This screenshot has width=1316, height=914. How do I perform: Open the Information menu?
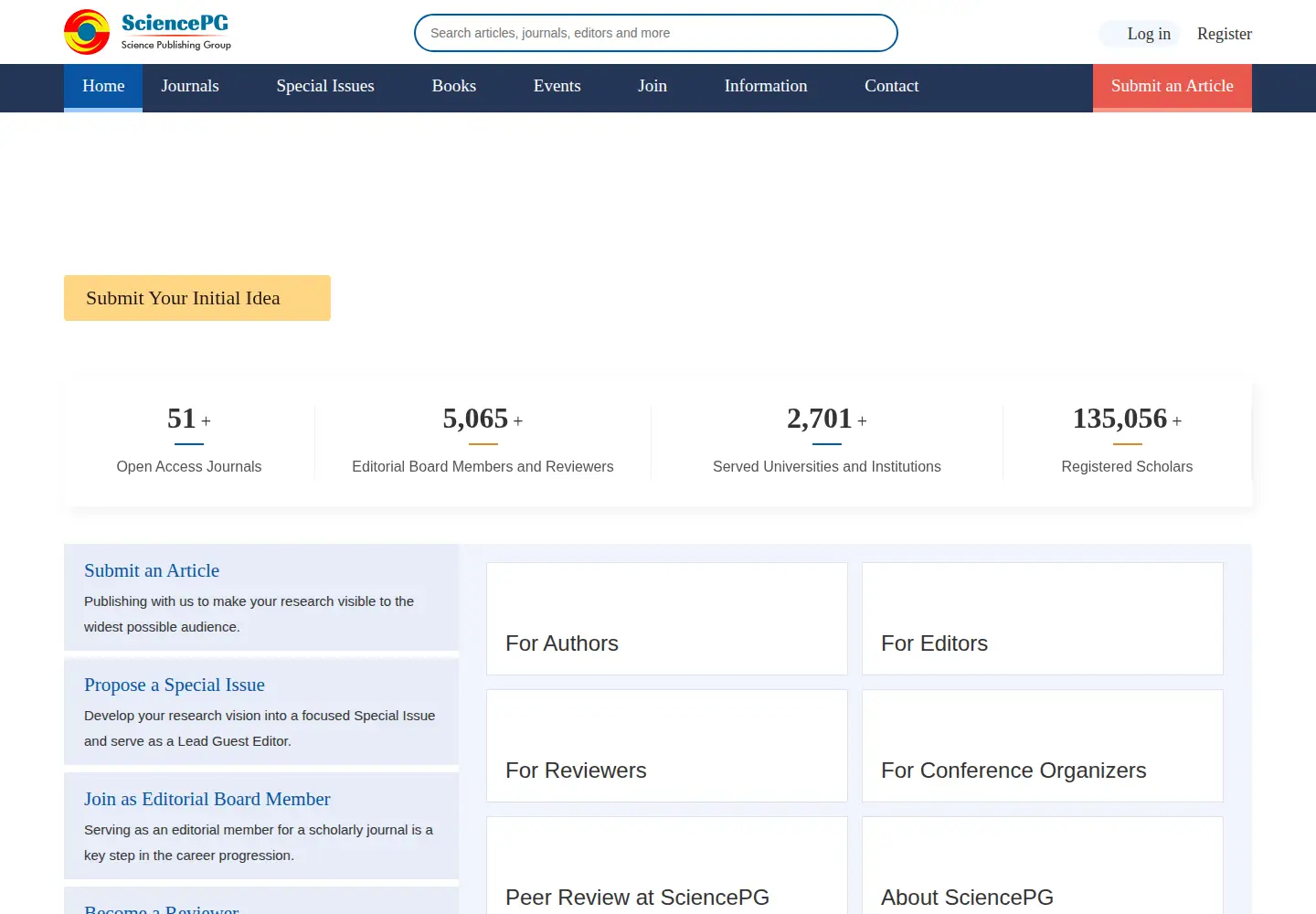(766, 87)
